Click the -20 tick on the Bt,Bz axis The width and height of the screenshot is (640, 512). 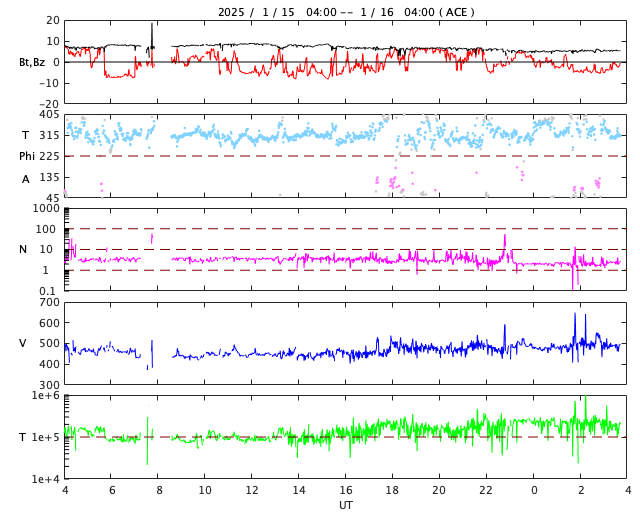[x=47, y=103]
